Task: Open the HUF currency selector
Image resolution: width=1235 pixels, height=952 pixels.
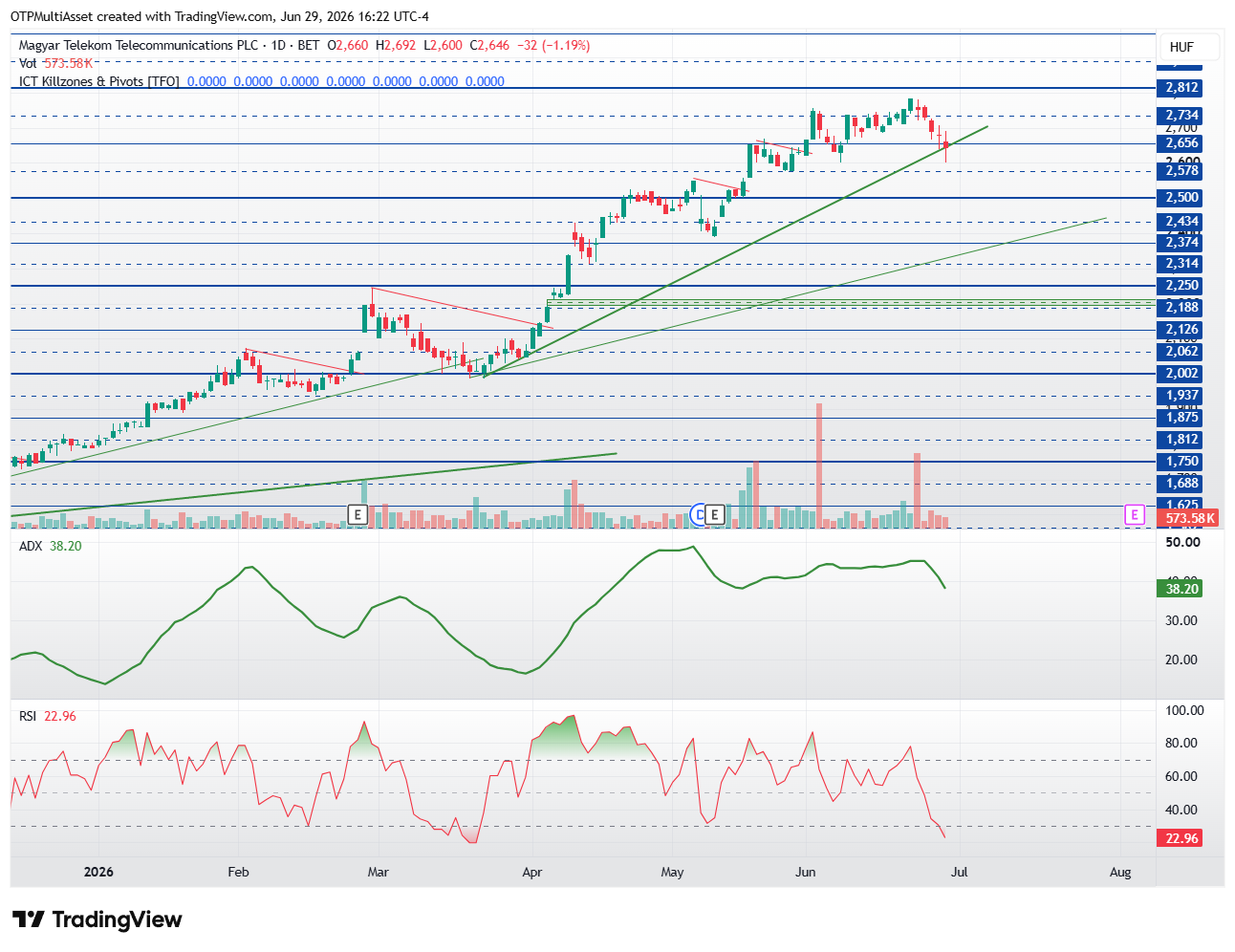Action: tap(1181, 47)
